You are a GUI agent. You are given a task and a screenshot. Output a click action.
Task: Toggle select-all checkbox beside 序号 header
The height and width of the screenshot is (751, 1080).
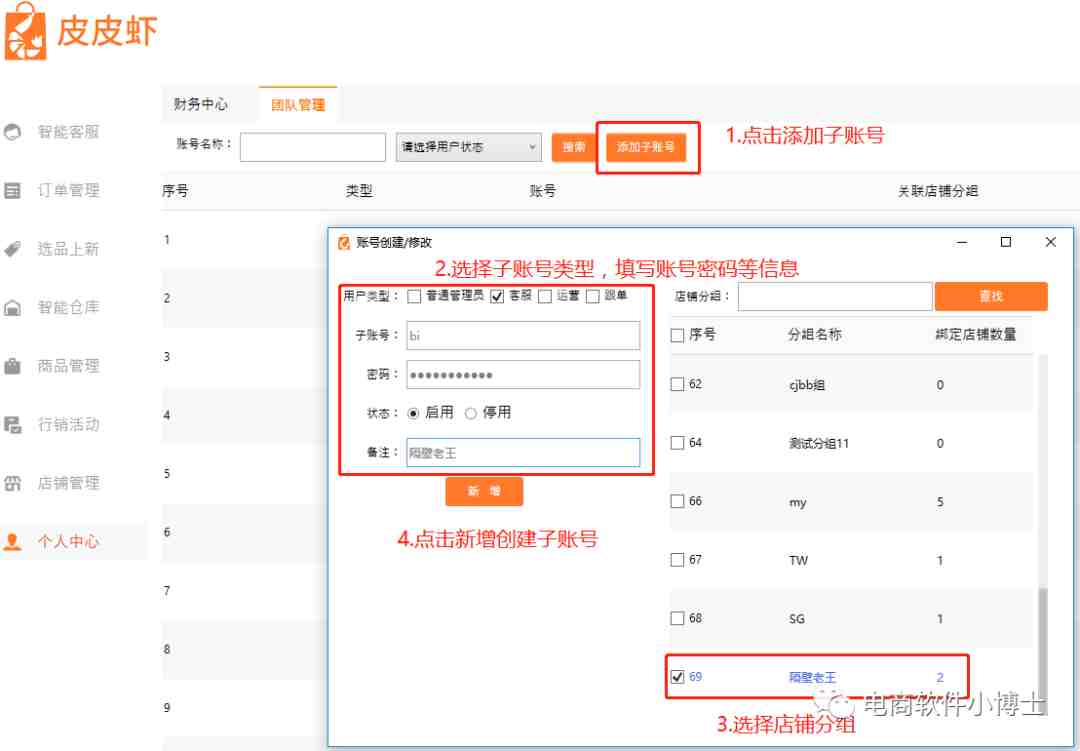click(x=677, y=335)
